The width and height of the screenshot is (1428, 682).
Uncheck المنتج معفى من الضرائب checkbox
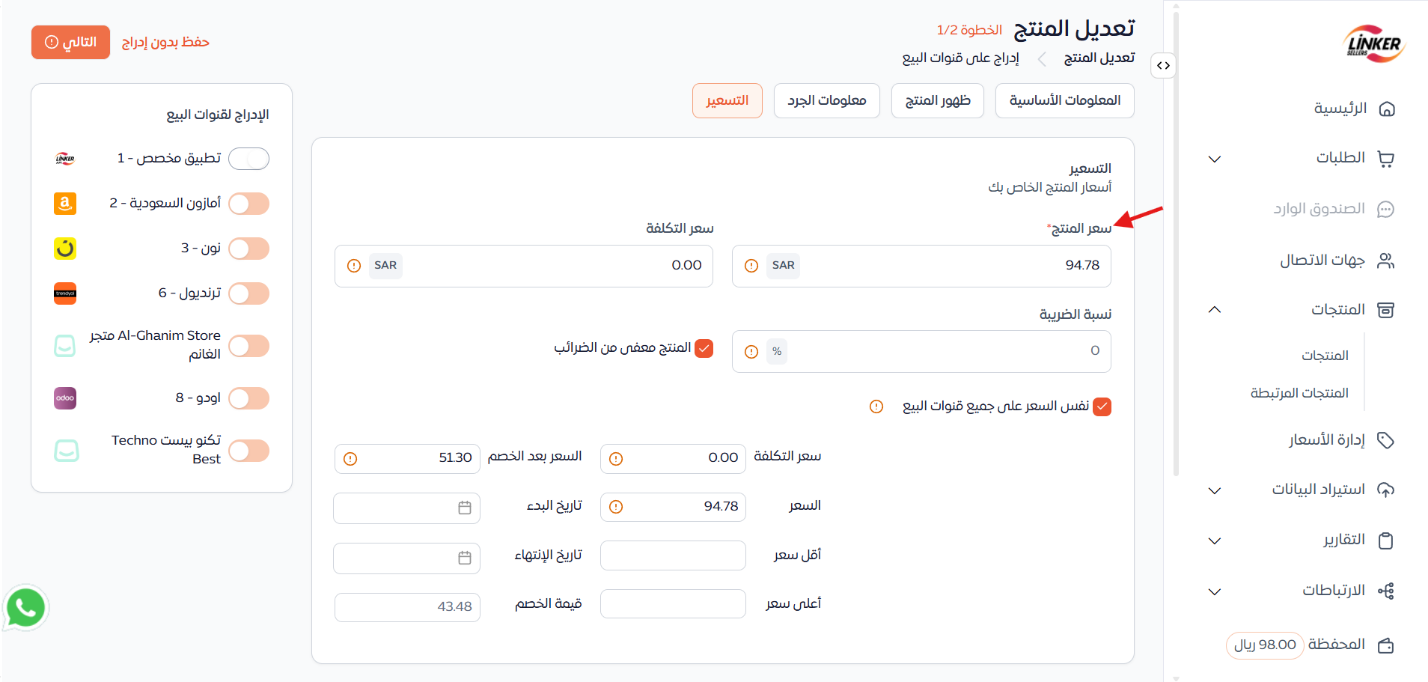(704, 348)
